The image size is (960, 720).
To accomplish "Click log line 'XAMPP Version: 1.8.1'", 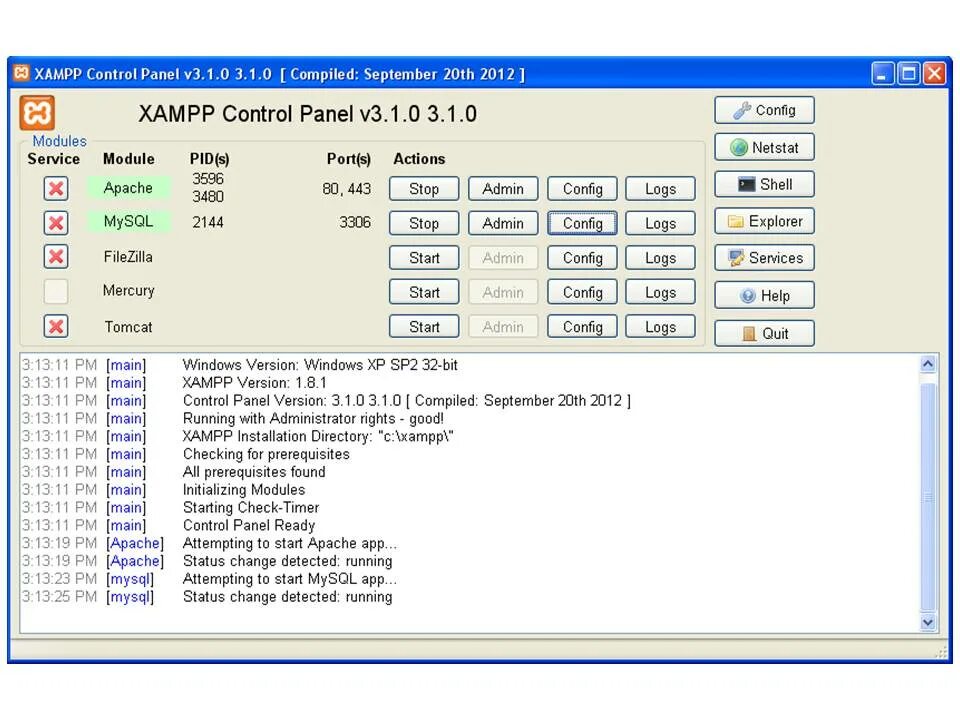I will (255, 383).
